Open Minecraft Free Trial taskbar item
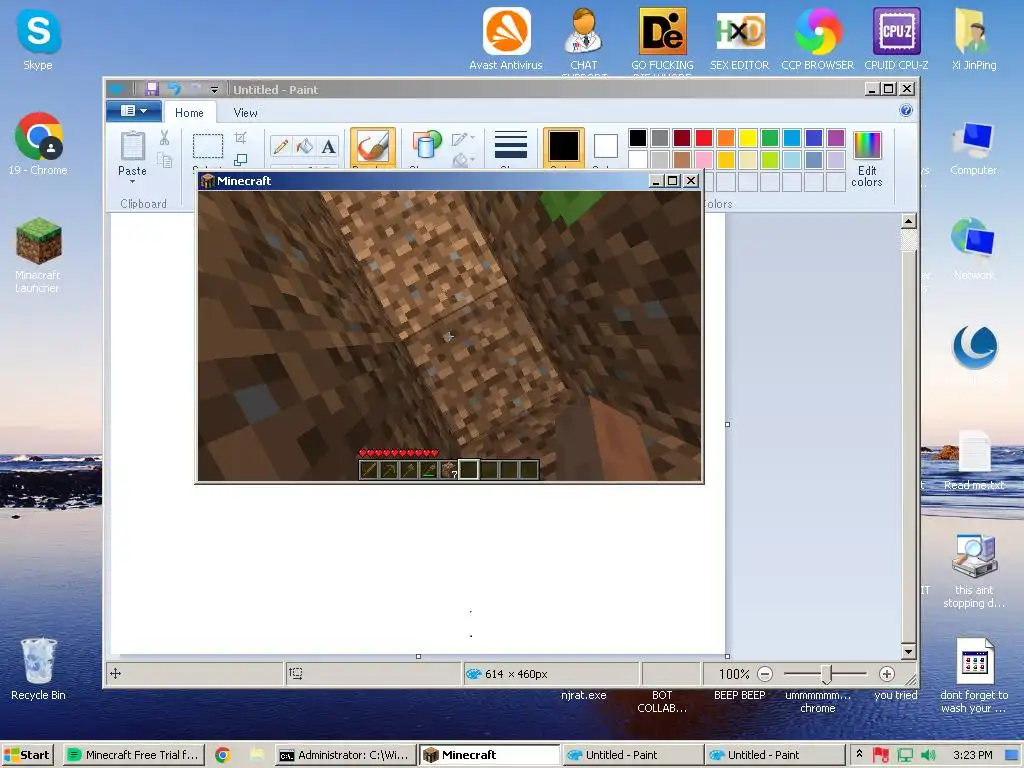Screen dimensions: 1024x768 click(135, 755)
